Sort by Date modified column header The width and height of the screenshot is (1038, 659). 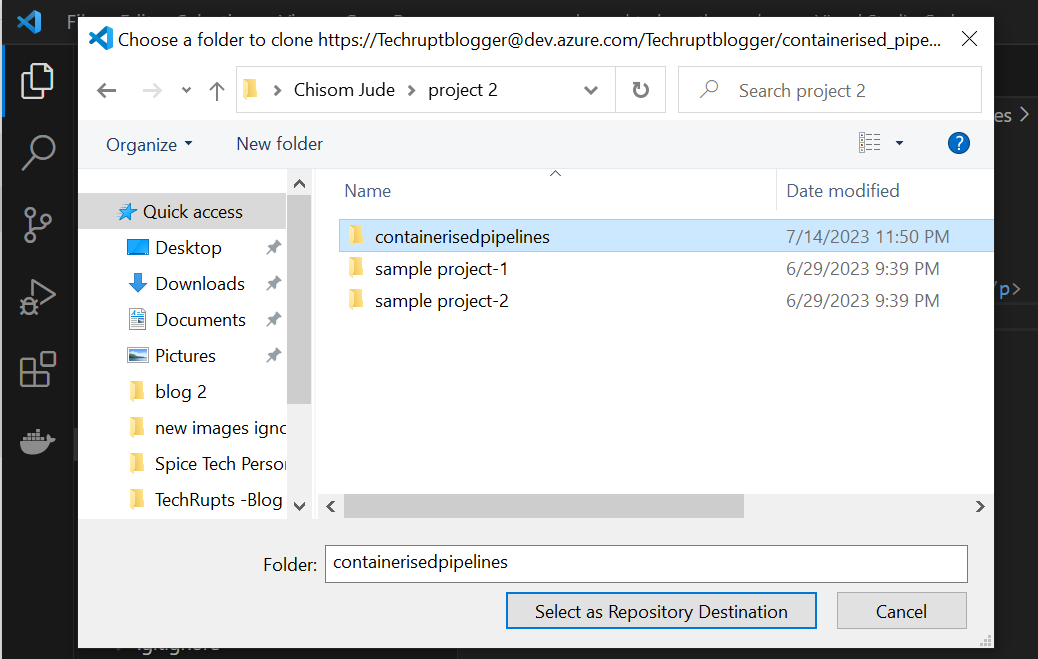[843, 191]
